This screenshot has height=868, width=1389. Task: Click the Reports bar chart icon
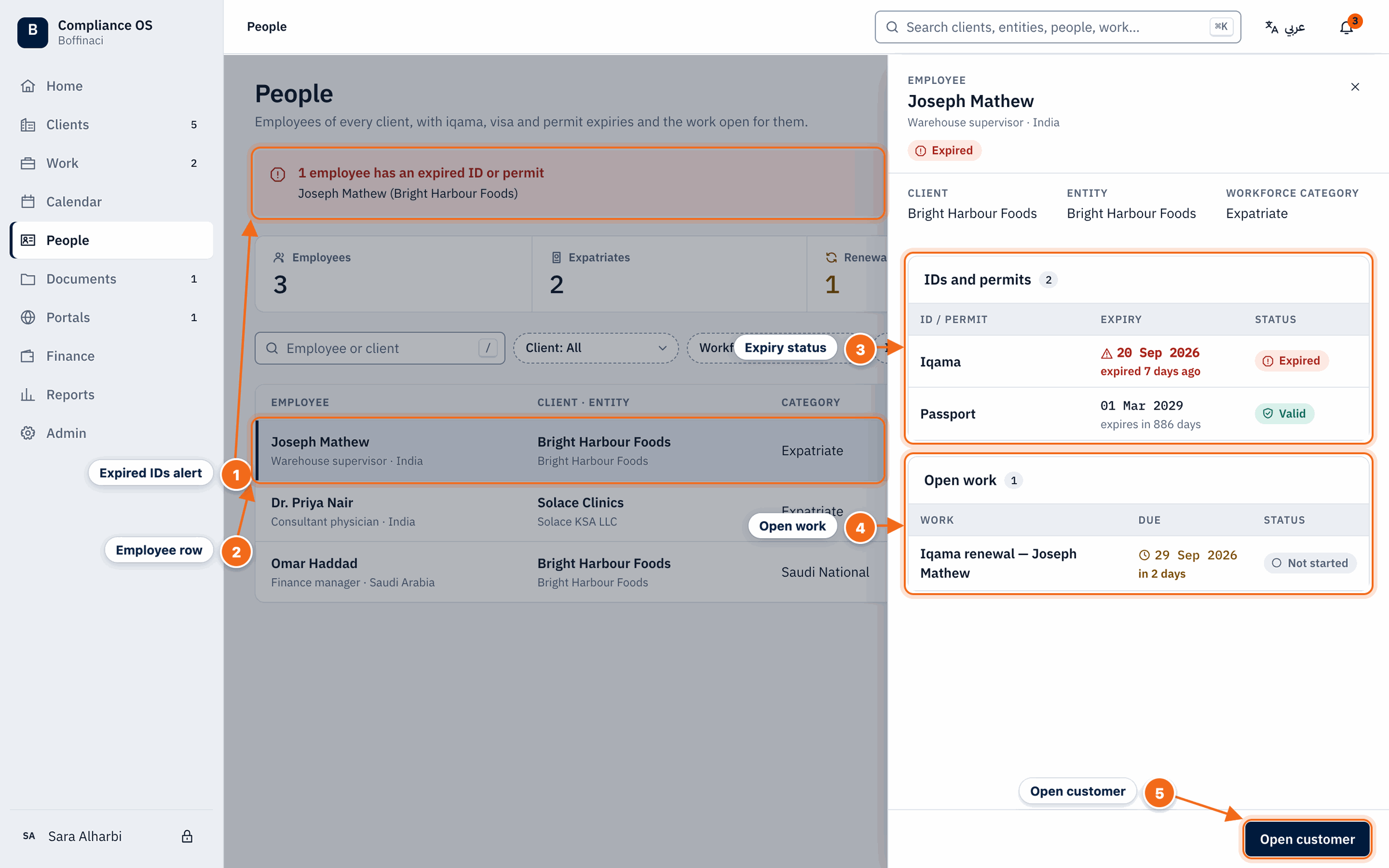[x=28, y=395]
